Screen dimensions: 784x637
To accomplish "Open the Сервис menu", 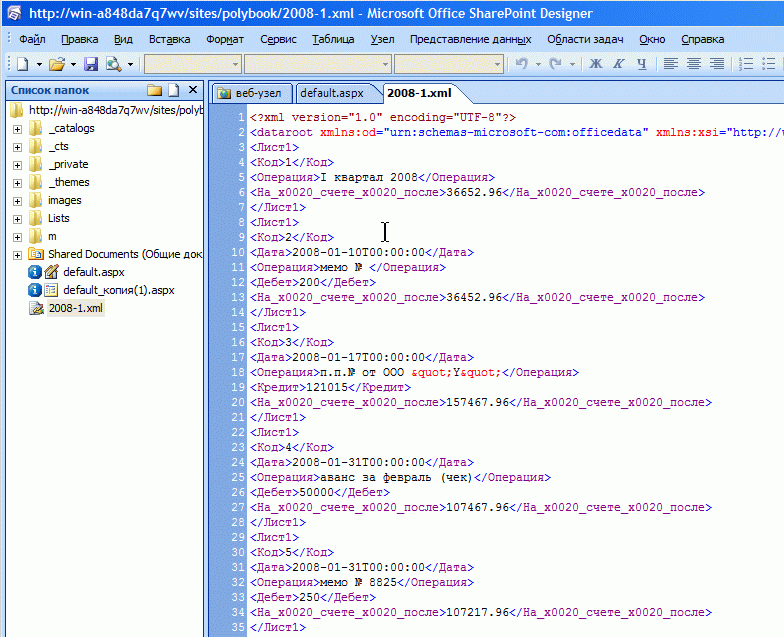I will [278, 39].
